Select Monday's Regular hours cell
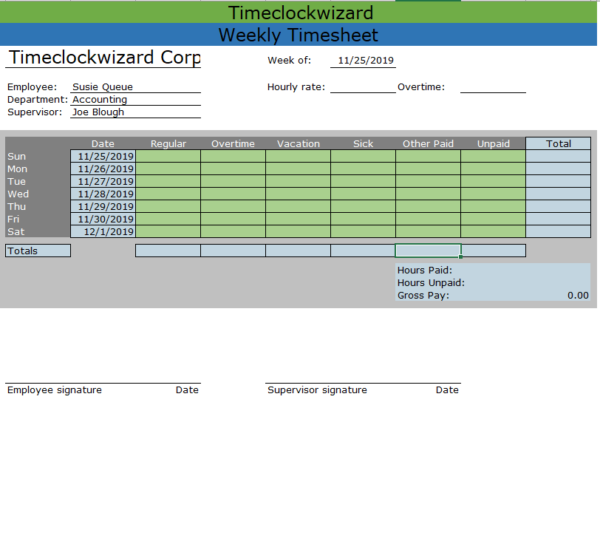This screenshot has height=558, width=600. (168, 169)
